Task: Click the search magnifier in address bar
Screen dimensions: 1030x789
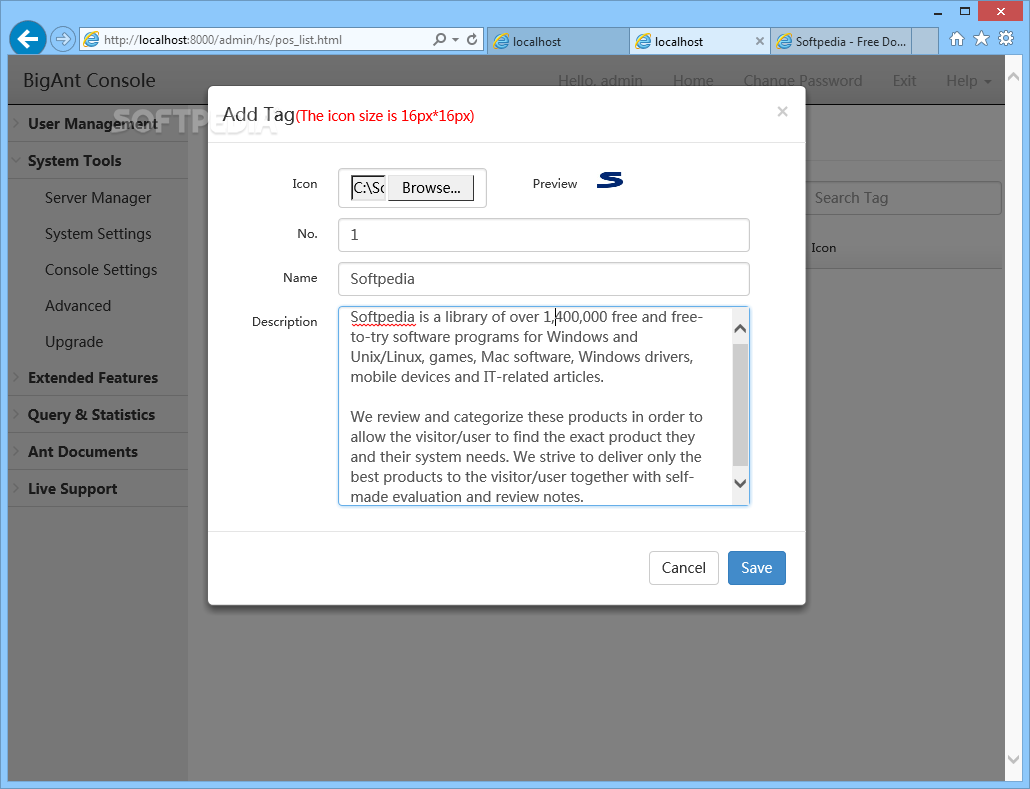Action: coord(439,39)
